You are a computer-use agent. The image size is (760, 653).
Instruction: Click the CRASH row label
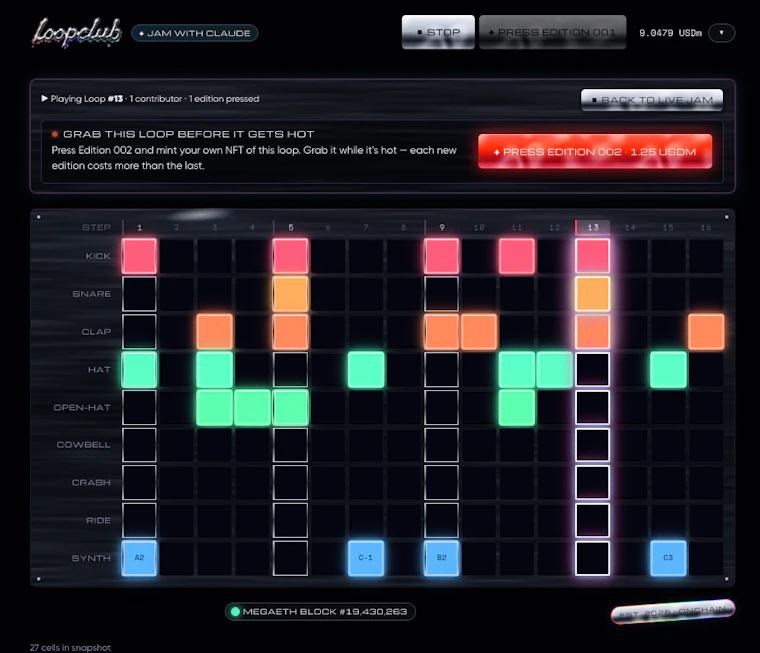coord(91,482)
